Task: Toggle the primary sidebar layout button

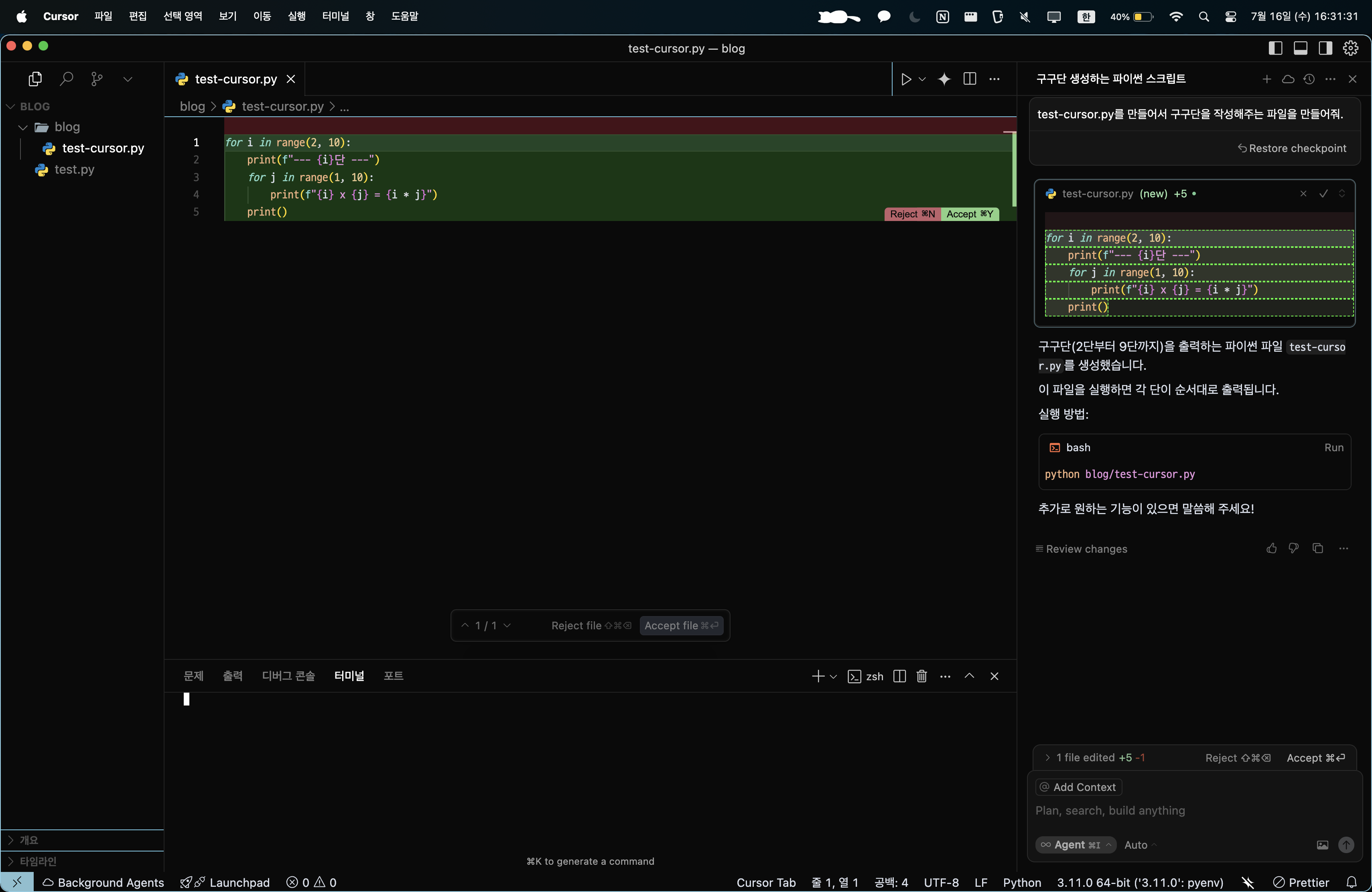Action: click(x=1275, y=49)
